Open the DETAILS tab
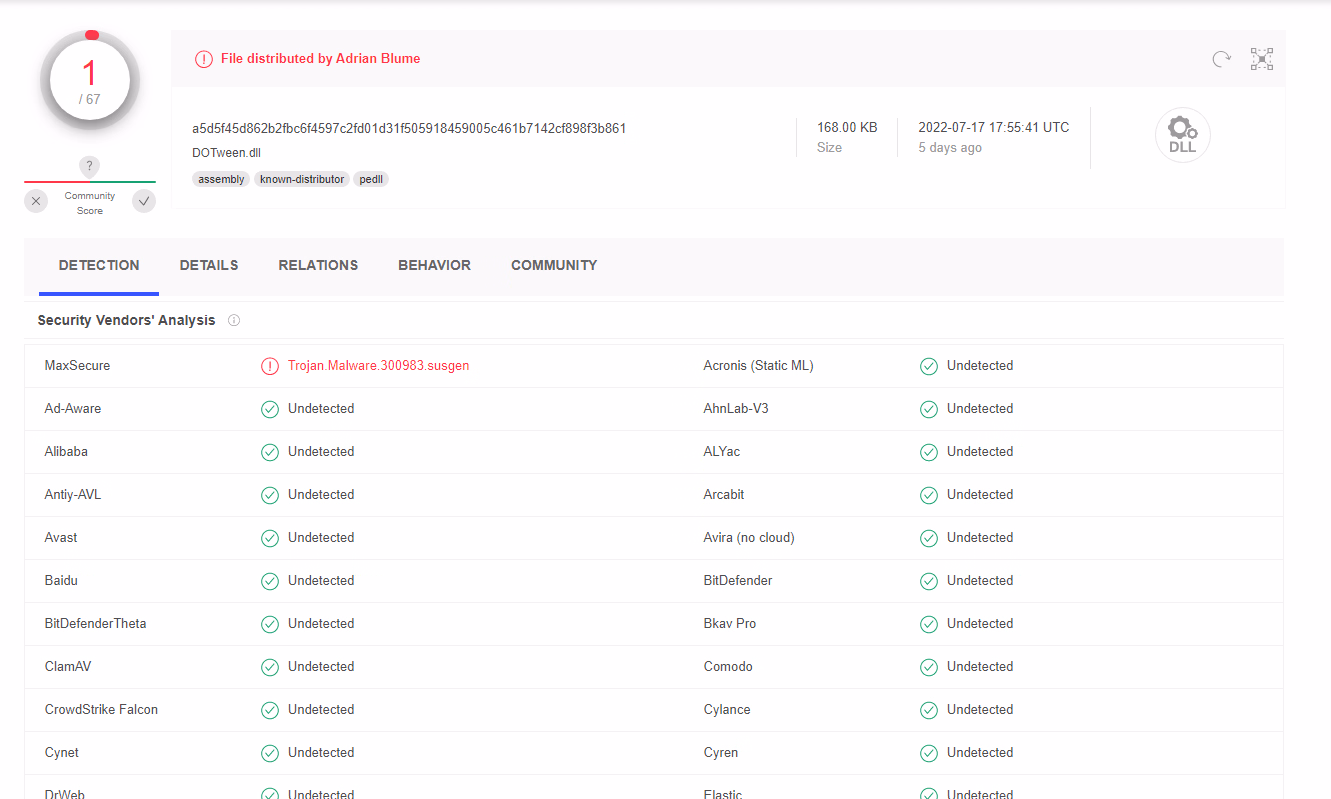This screenshot has height=799, width=1331. coord(209,265)
